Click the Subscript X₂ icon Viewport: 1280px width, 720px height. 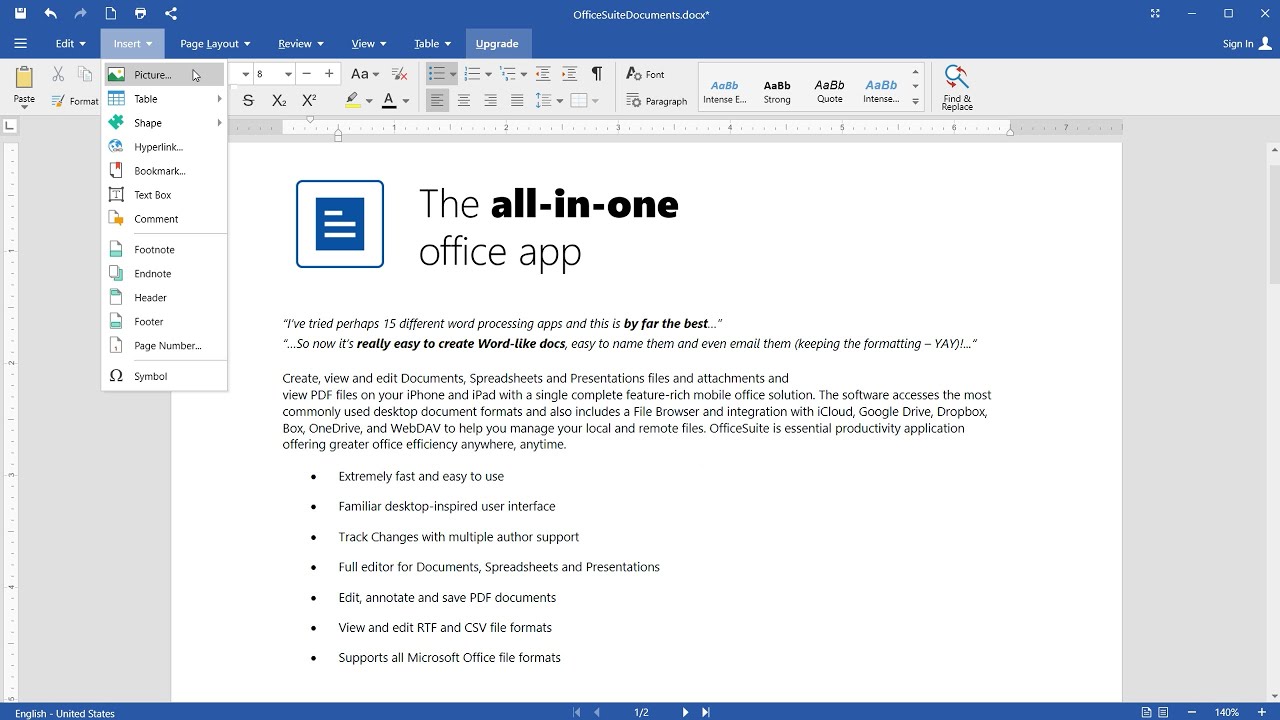point(279,101)
